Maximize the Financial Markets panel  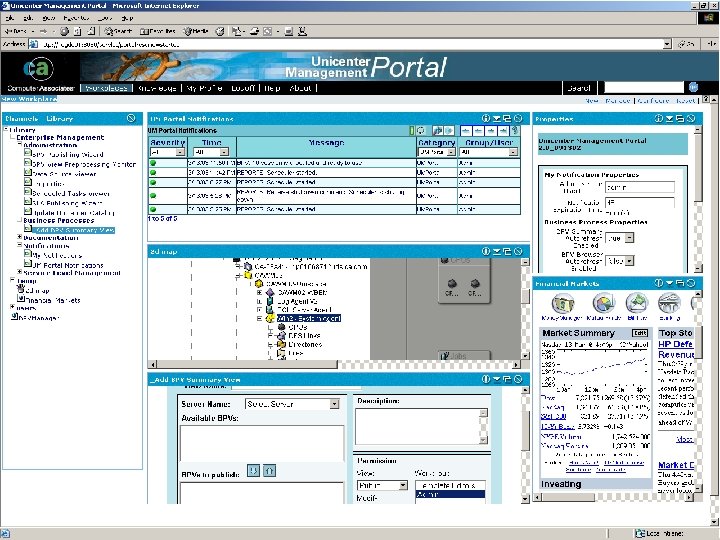coord(680,283)
